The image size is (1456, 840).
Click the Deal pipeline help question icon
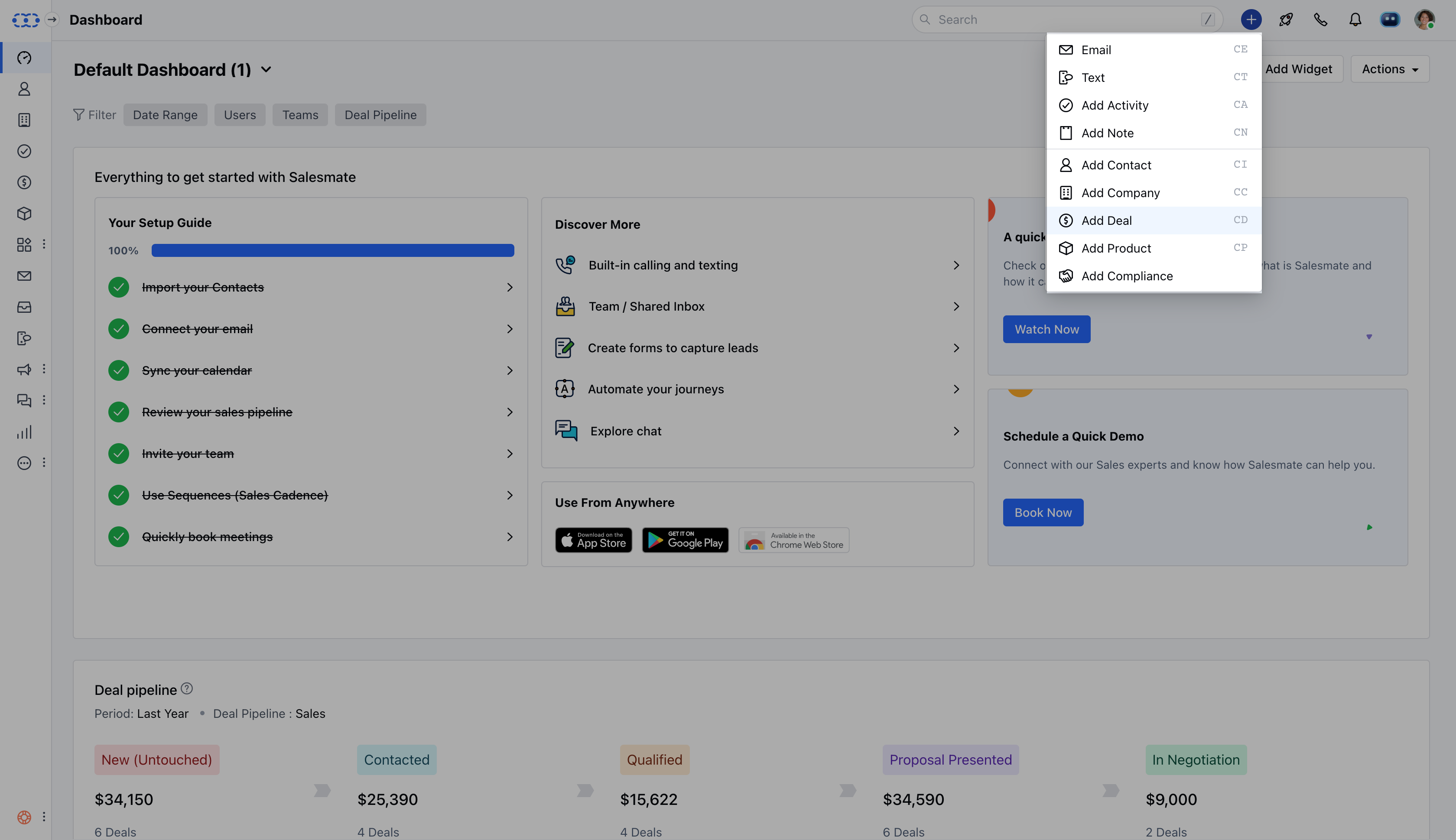click(187, 688)
